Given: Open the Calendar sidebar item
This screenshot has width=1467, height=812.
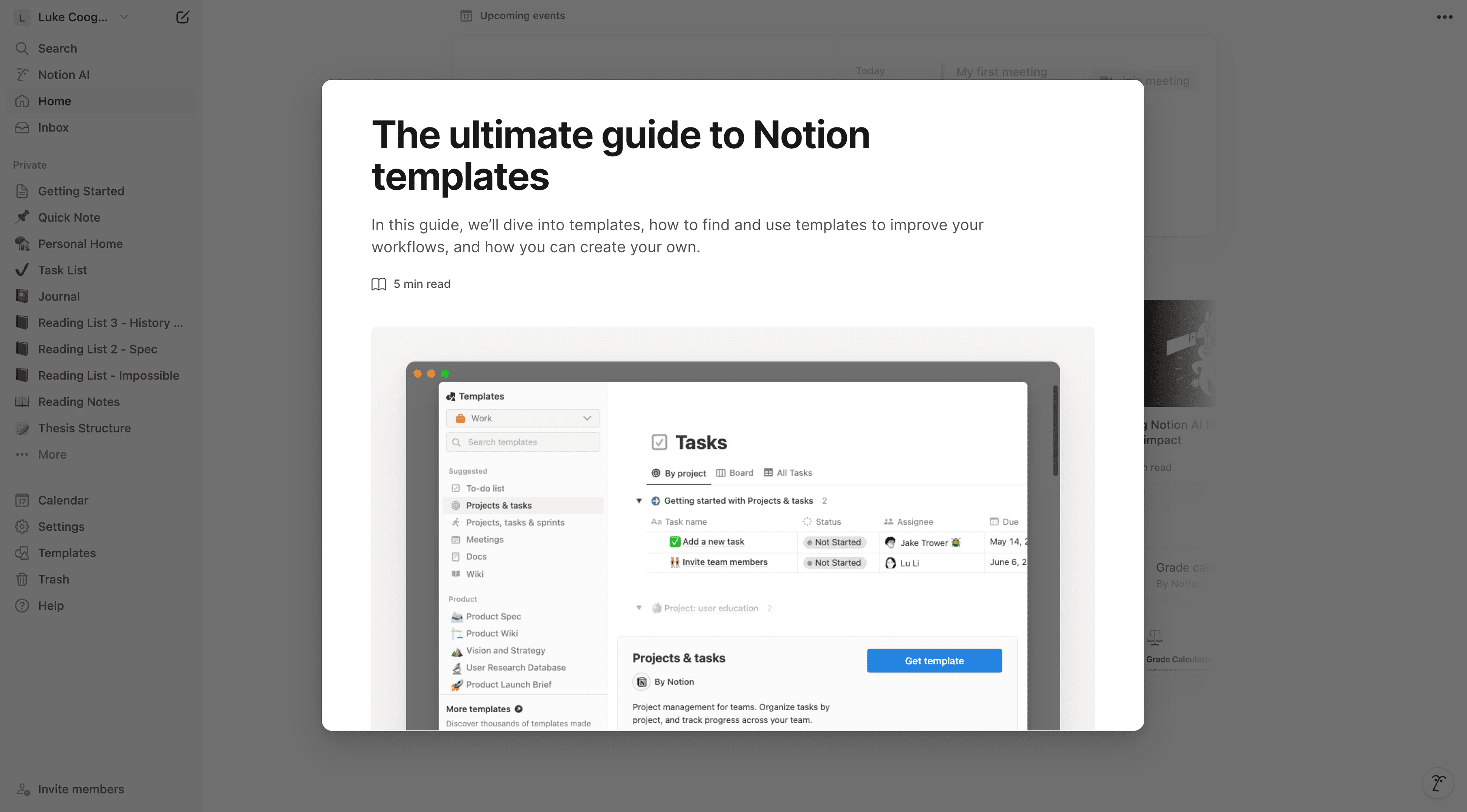Looking at the screenshot, I should (x=63, y=500).
